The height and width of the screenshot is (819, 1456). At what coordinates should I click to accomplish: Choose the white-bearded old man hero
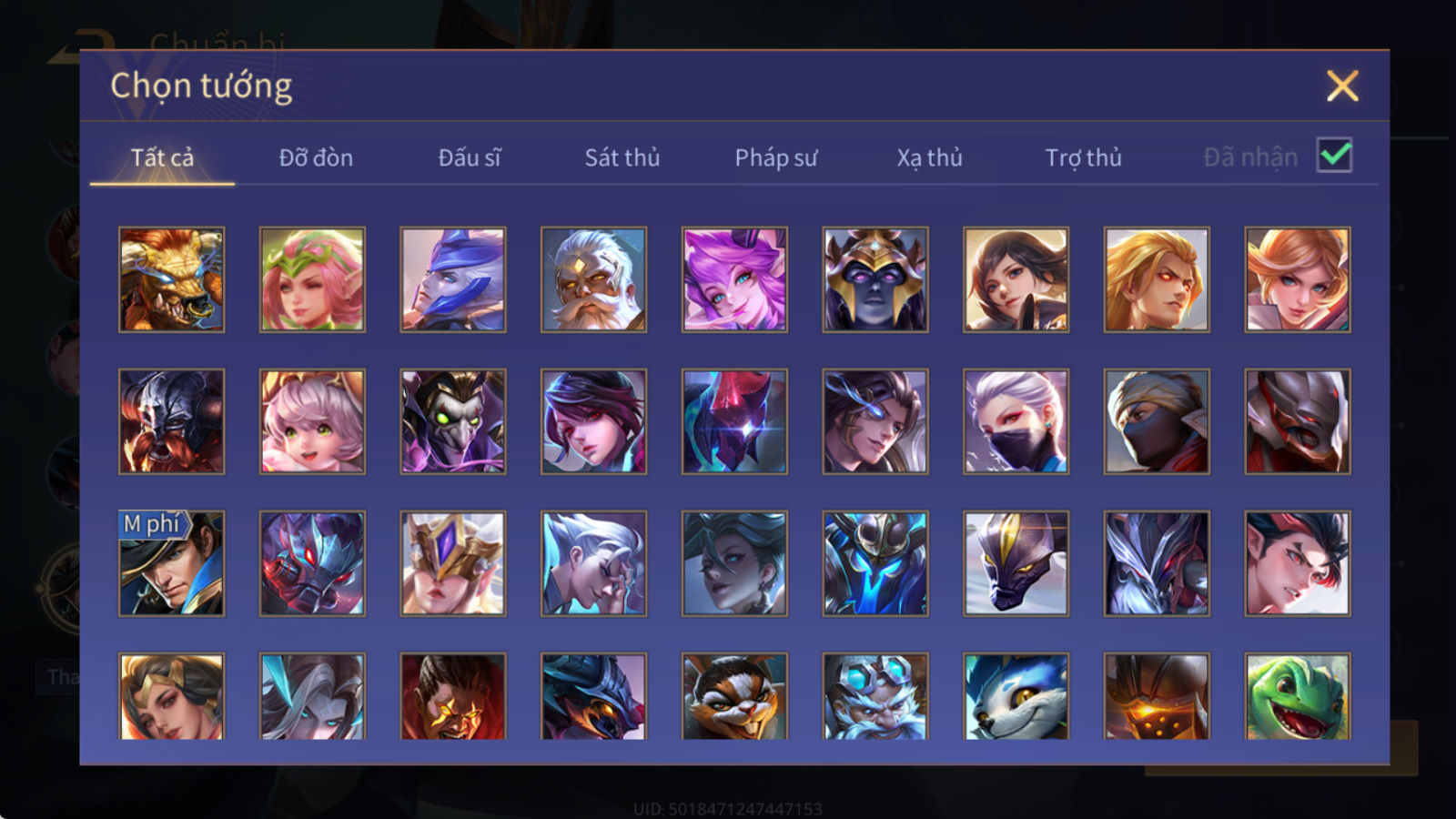point(593,279)
